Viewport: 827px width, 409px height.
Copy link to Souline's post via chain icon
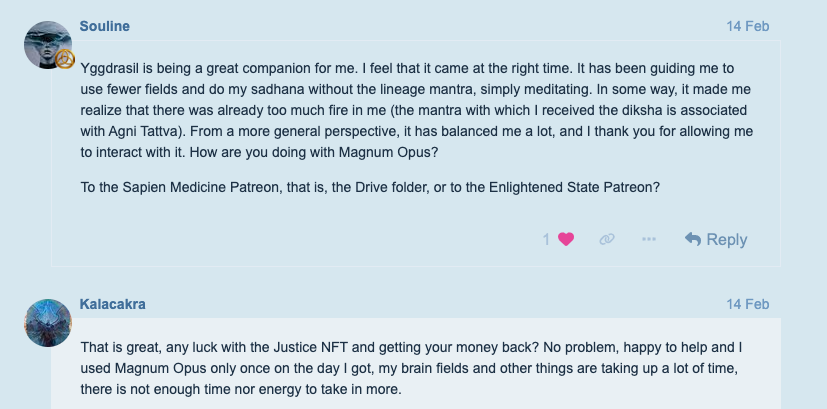607,239
